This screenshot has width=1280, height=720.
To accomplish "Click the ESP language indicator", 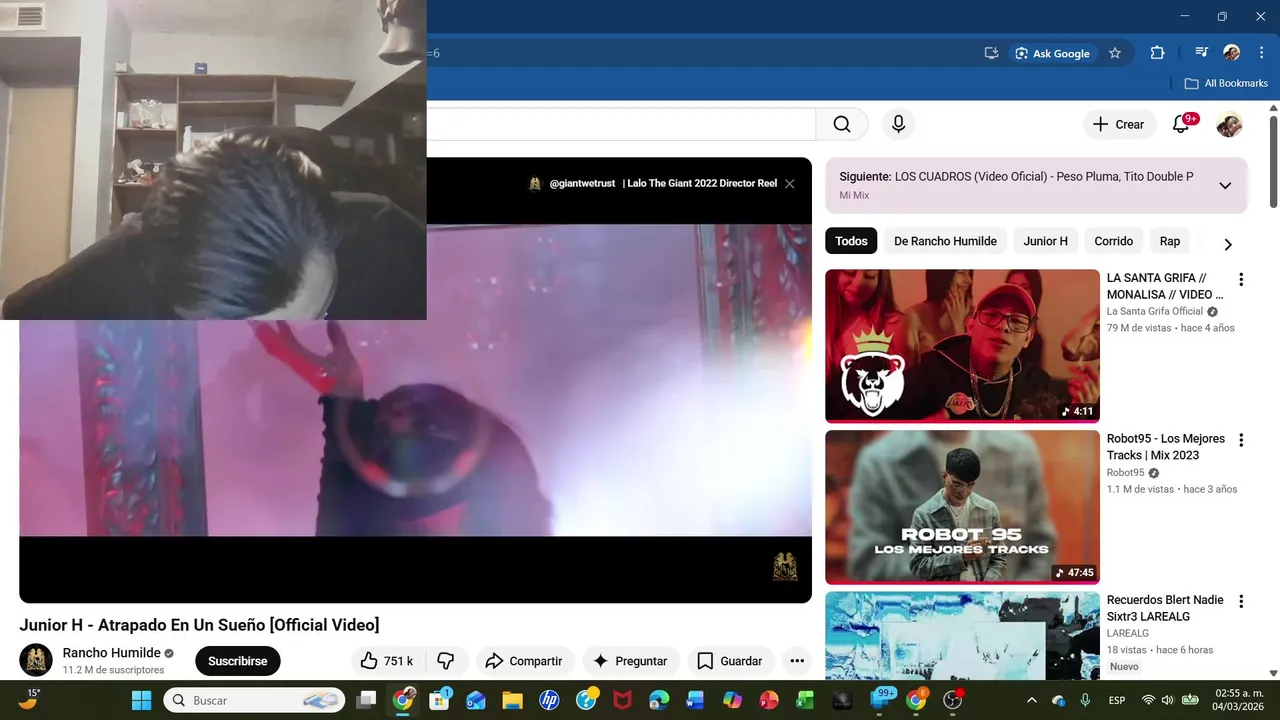I will click(1117, 700).
